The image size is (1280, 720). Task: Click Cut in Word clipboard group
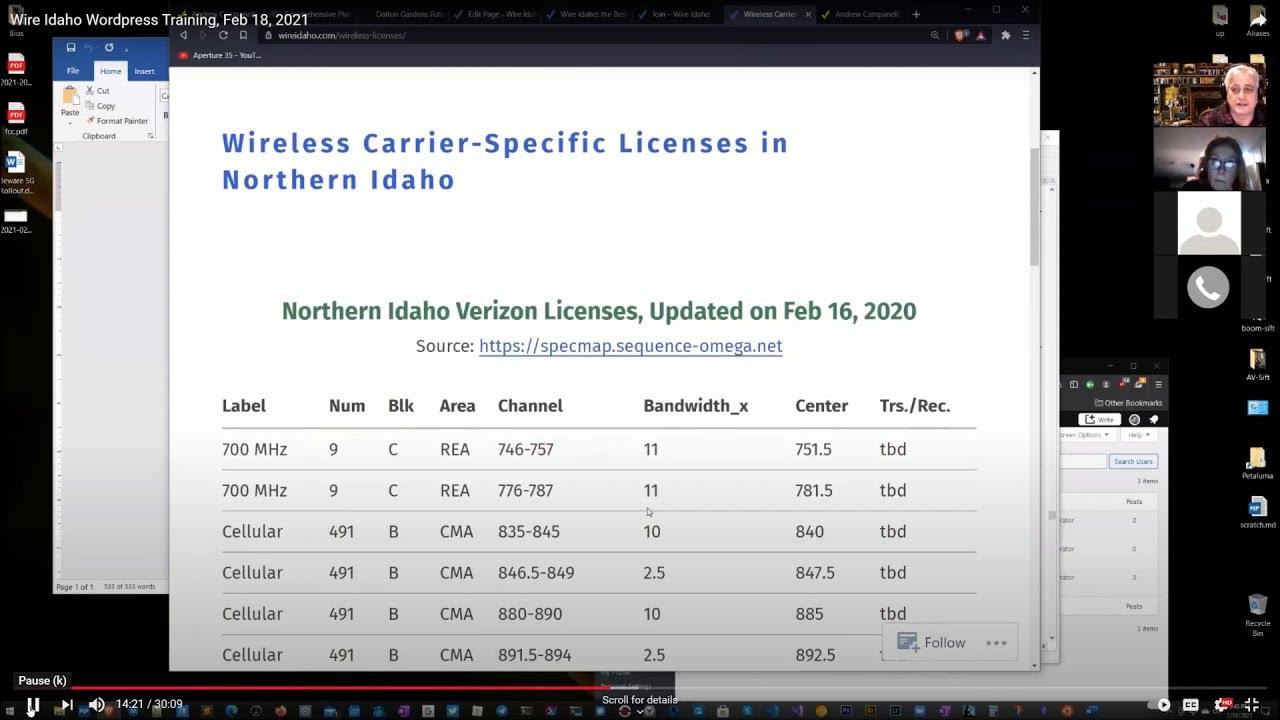(97, 91)
